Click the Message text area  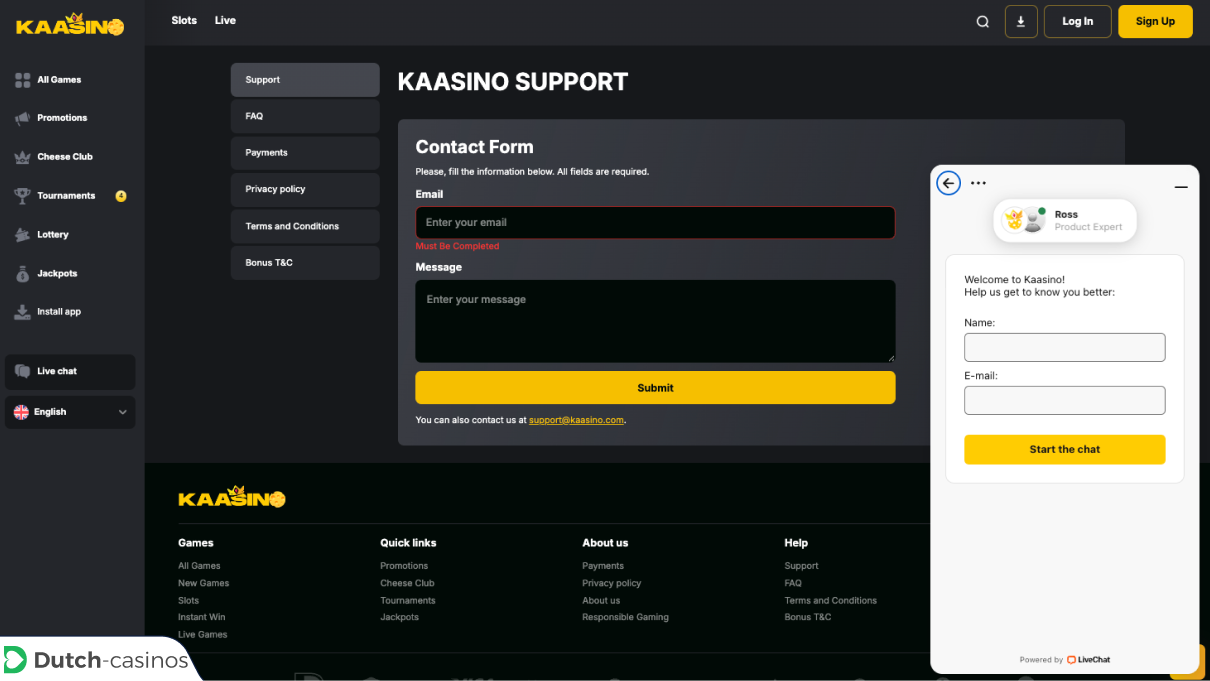655,321
